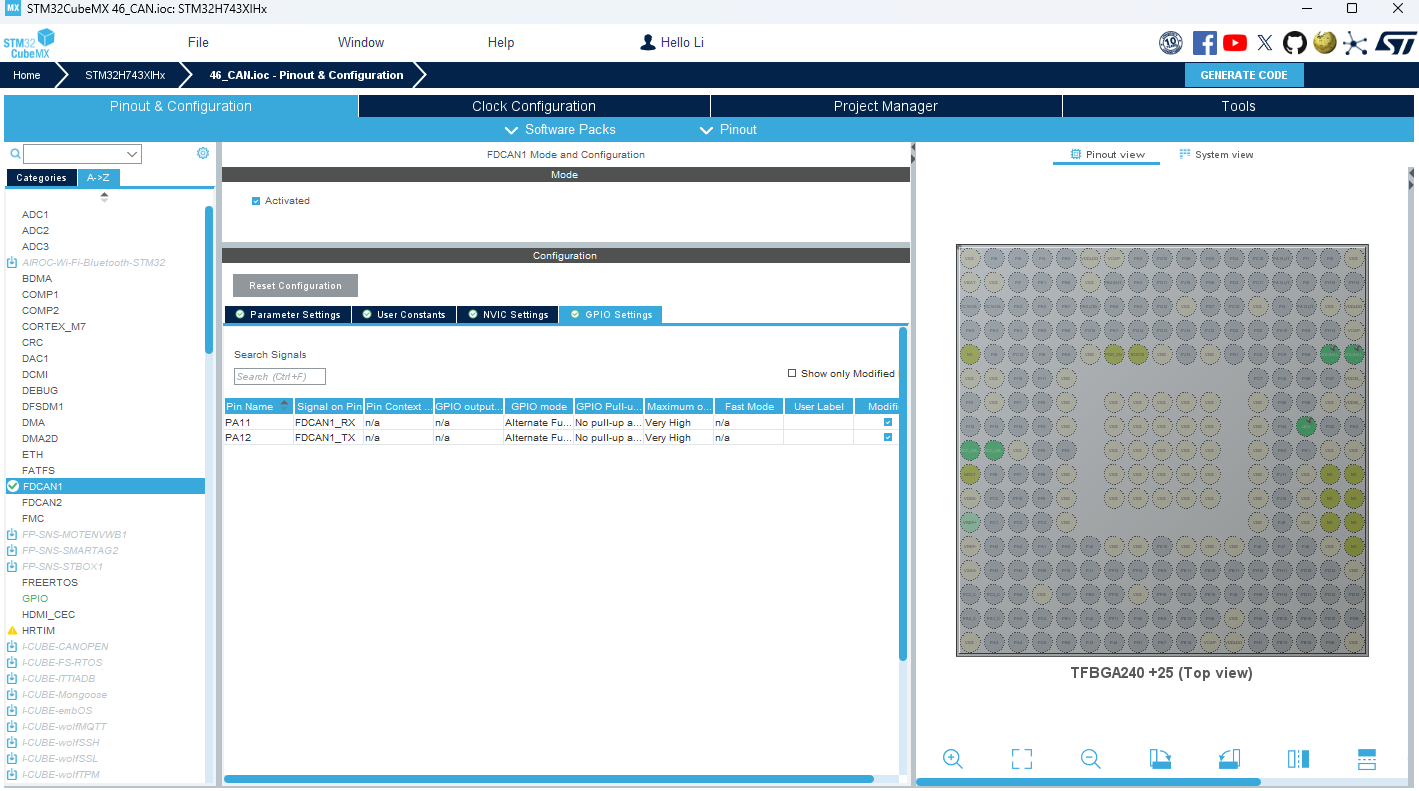Expand the Software Packs menu
The height and width of the screenshot is (791, 1419).
pos(560,129)
